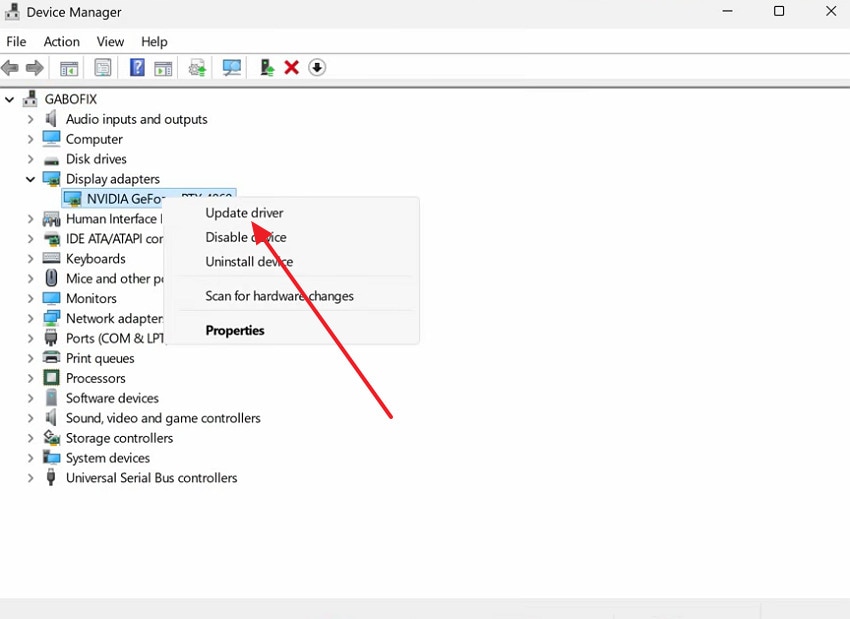
Task: Expand Sound, video and game controllers chevron
Action: pyautogui.click(x=30, y=418)
